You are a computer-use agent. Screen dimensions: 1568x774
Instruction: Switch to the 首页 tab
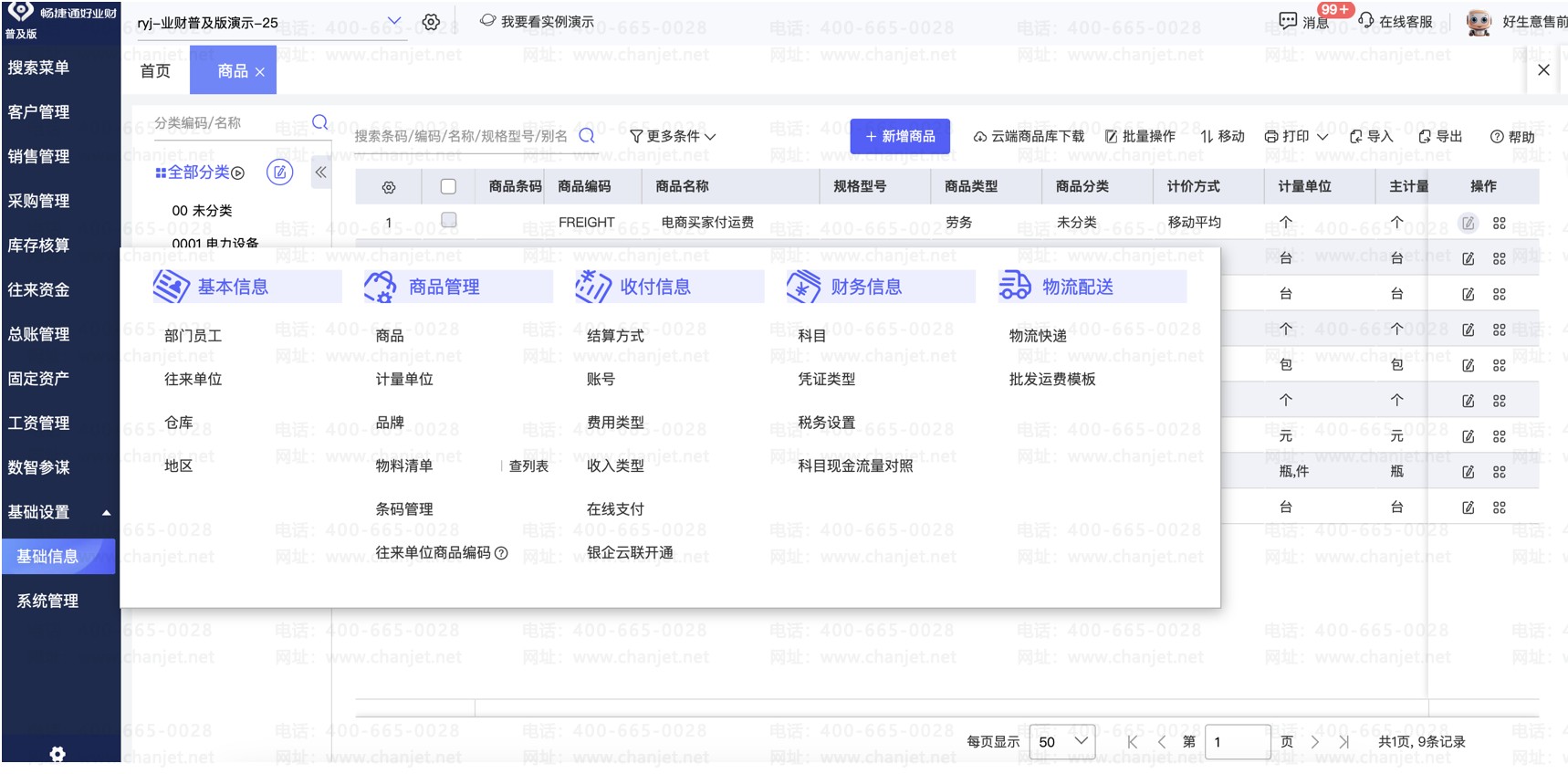pyautogui.click(x=155, y=71)
